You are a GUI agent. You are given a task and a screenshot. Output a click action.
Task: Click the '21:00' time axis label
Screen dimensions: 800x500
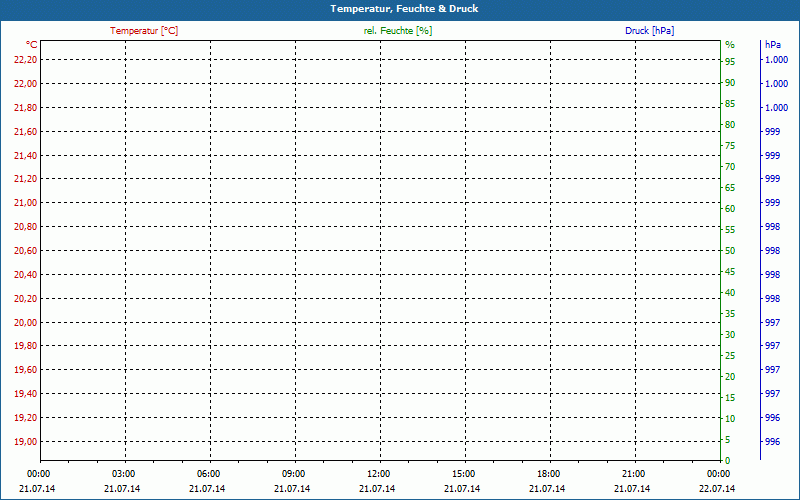[634, 474]
